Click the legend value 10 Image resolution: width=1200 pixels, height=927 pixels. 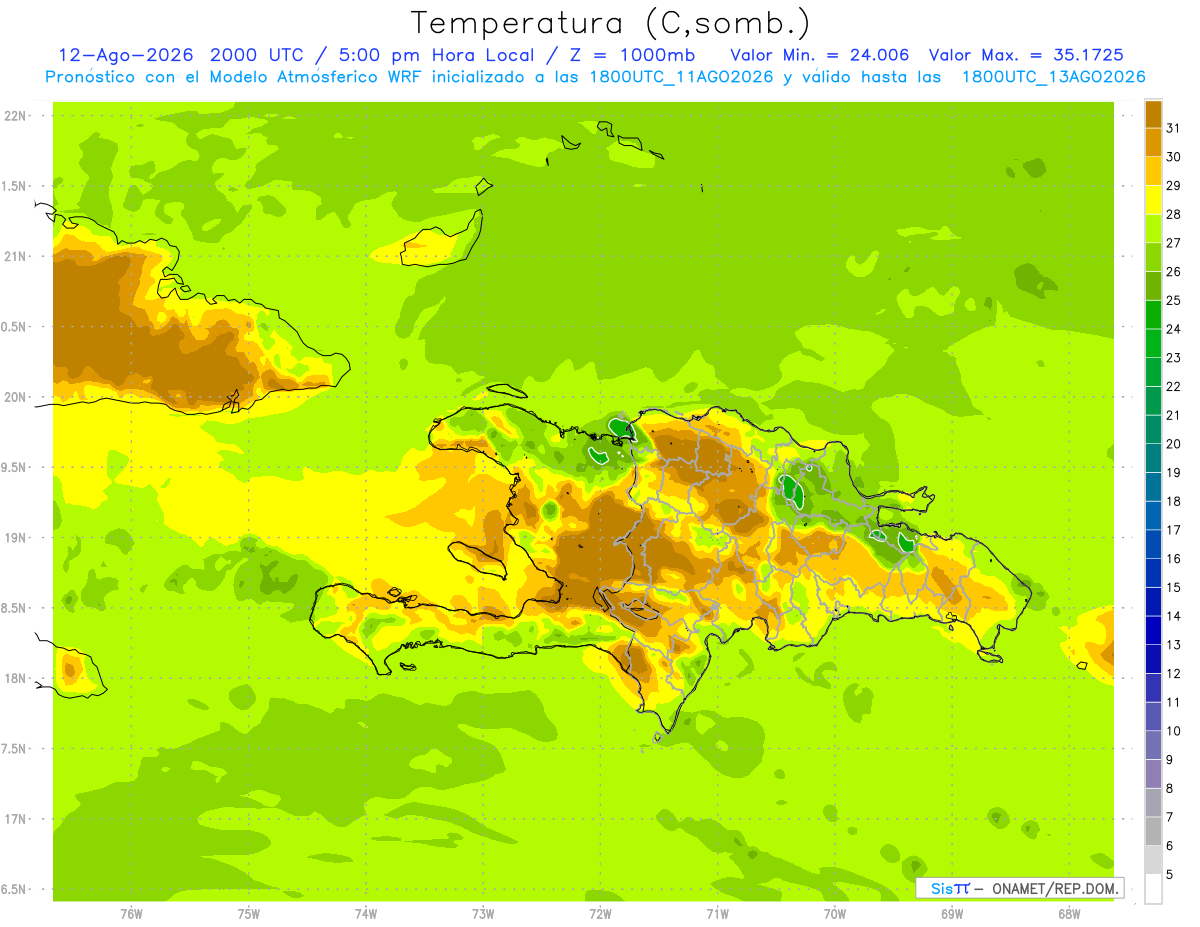point(1173,731)
